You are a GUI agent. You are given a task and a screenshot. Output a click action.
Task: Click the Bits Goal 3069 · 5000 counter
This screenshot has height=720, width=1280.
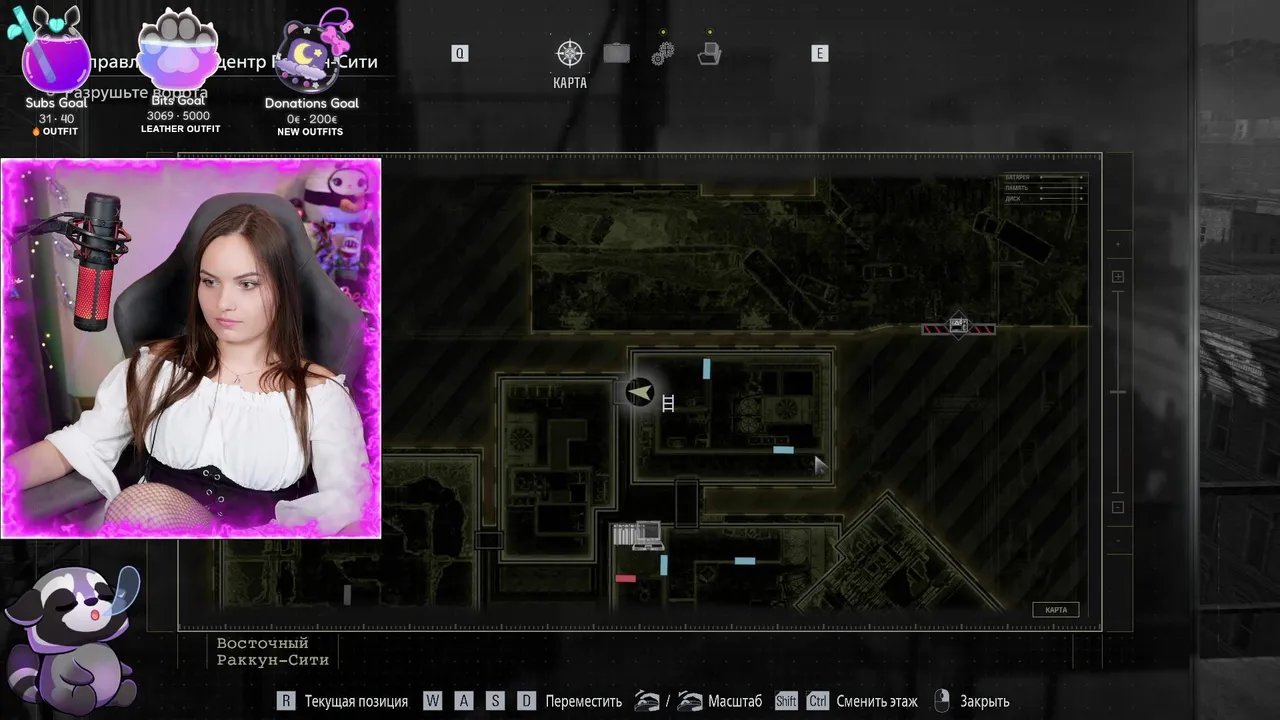[178, 116]
